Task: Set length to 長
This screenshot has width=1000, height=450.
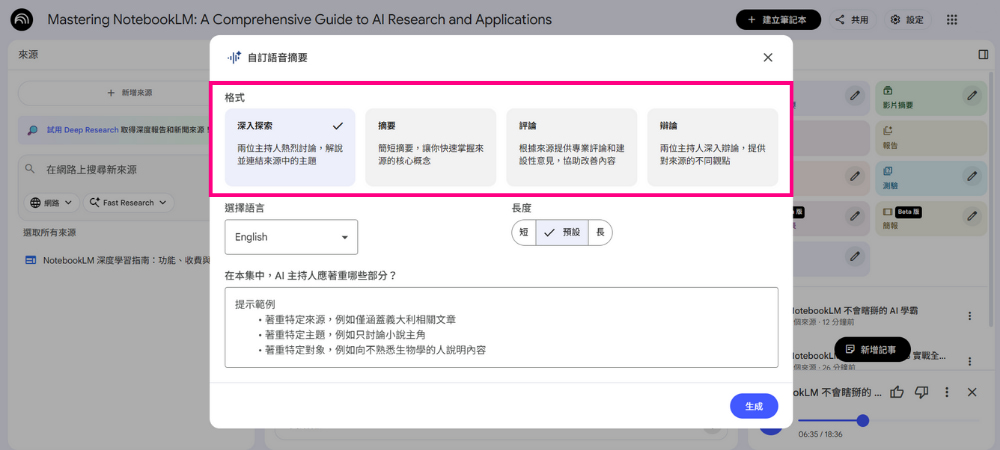Action: (600, 232)
